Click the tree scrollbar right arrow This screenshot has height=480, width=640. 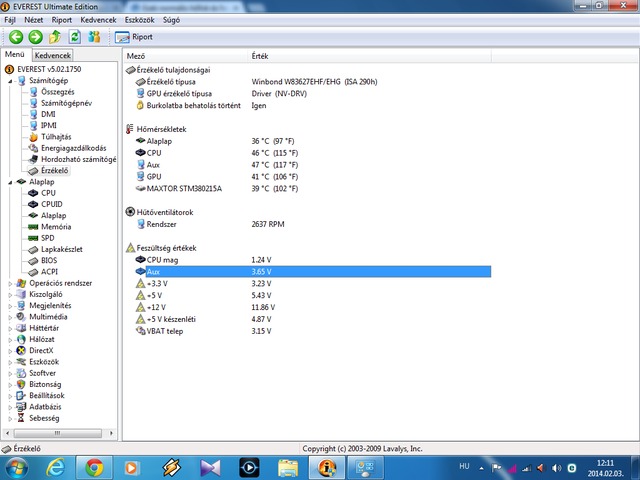coord(111,433)
